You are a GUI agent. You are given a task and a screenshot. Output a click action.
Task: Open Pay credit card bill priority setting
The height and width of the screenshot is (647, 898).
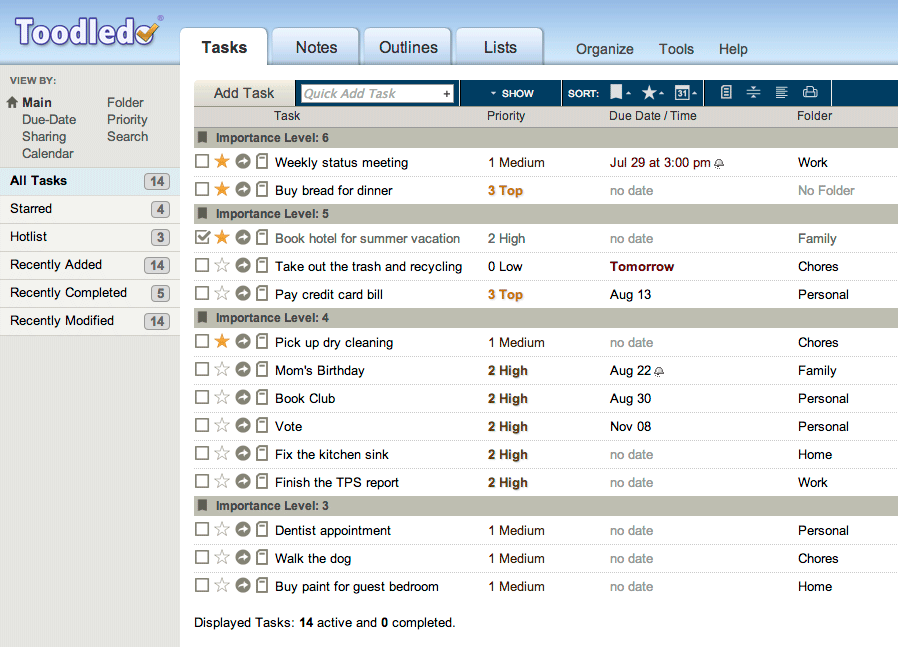coord(505,294)
